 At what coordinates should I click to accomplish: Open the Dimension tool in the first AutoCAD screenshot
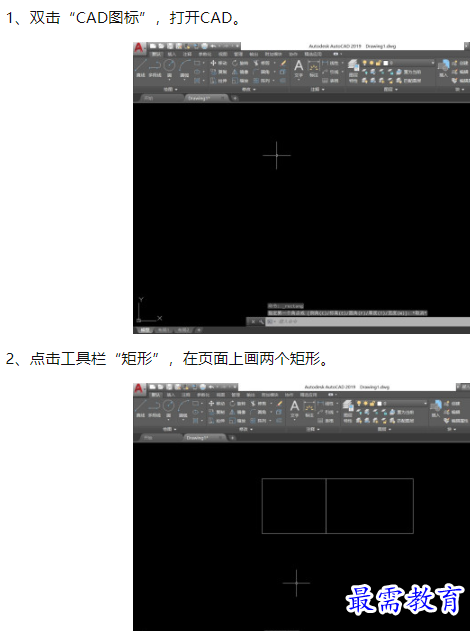tap(313, 68)
